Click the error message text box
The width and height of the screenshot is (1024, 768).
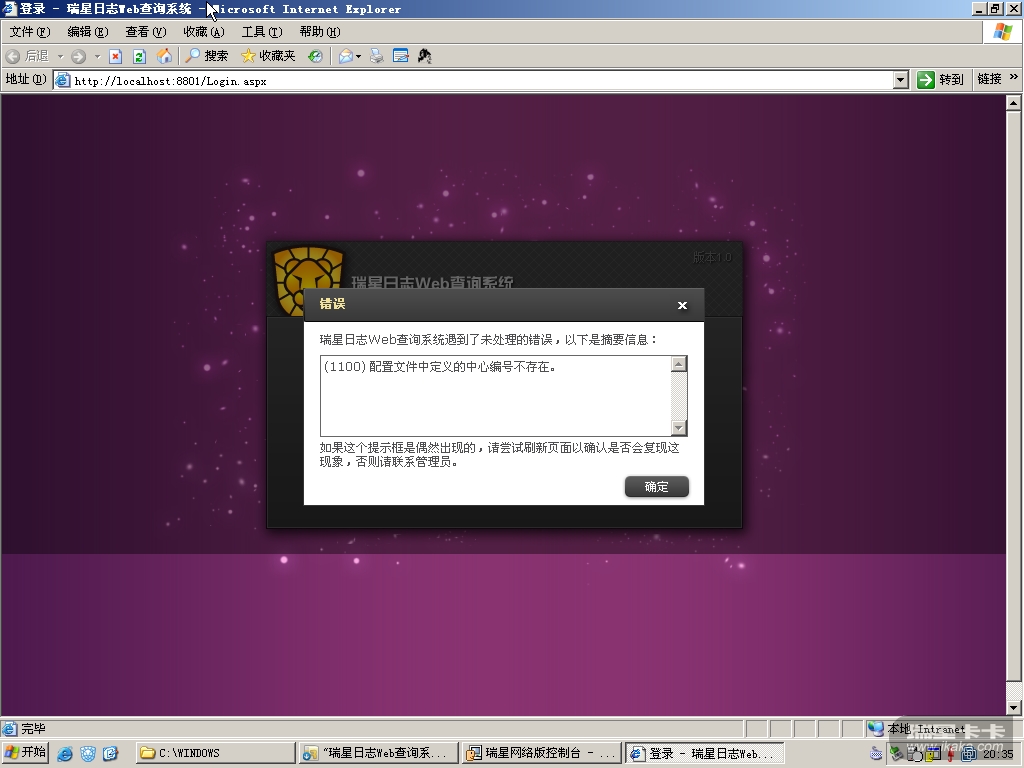coord(496,396)
